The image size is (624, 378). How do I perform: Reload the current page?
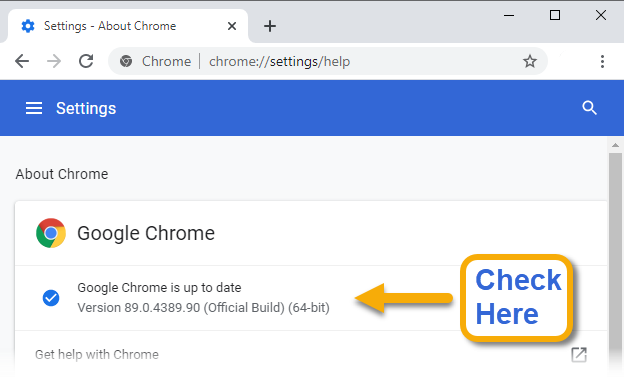coord(86,61)
